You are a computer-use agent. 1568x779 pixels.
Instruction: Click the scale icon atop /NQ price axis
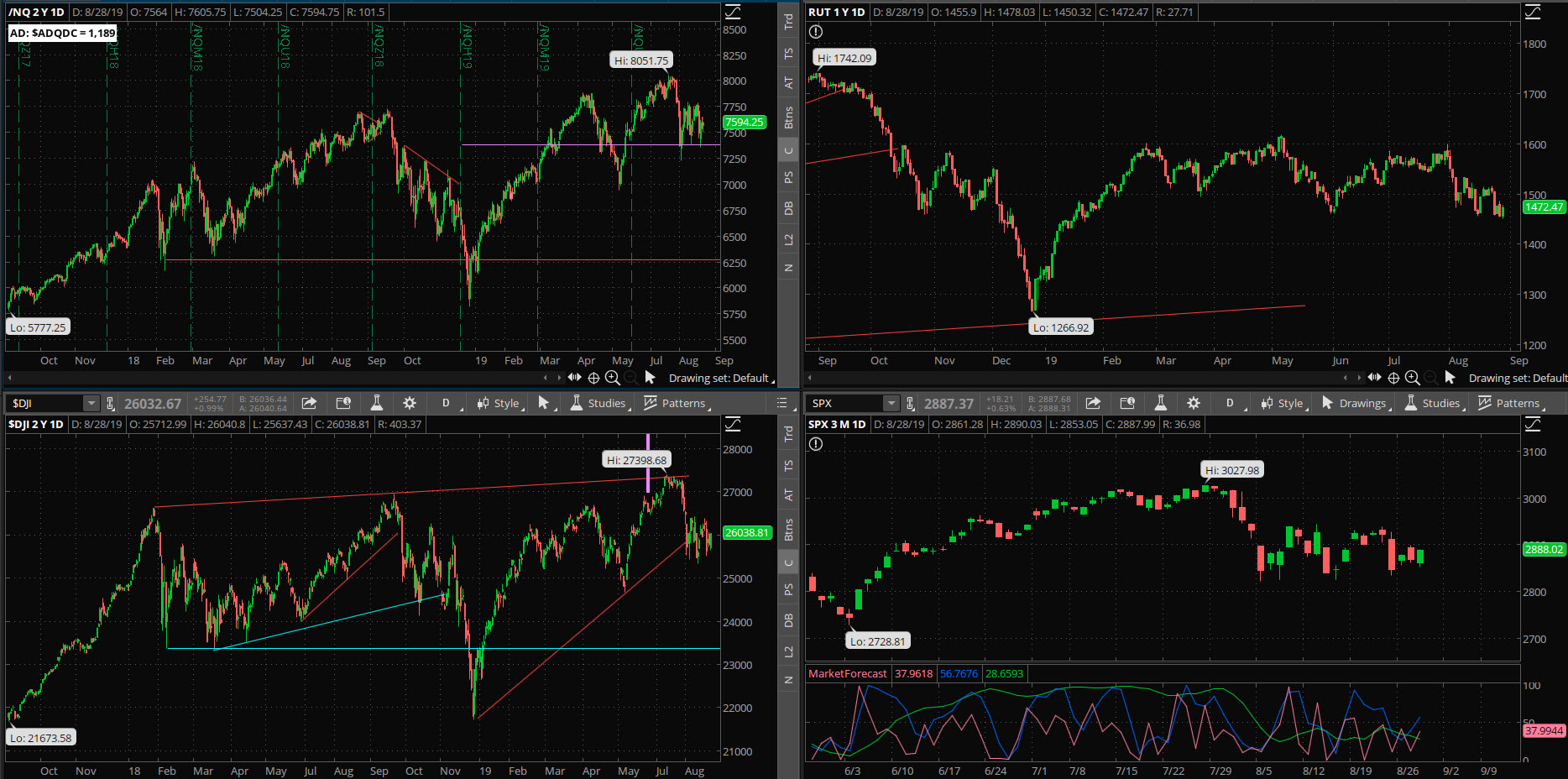(x=733, y=12)
